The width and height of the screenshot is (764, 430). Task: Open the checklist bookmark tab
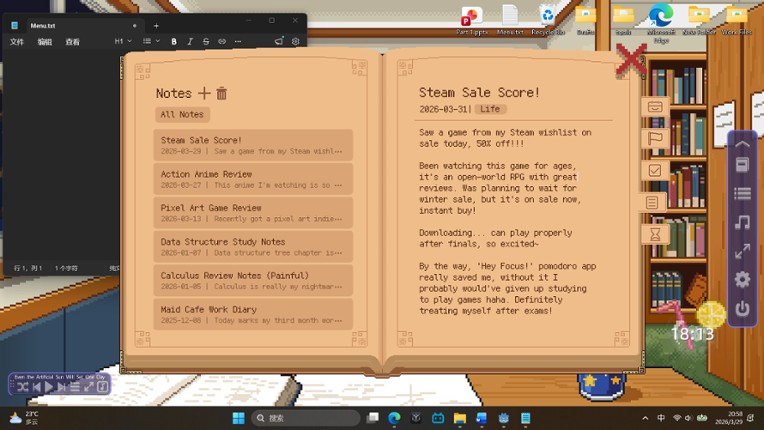point(655,171)
